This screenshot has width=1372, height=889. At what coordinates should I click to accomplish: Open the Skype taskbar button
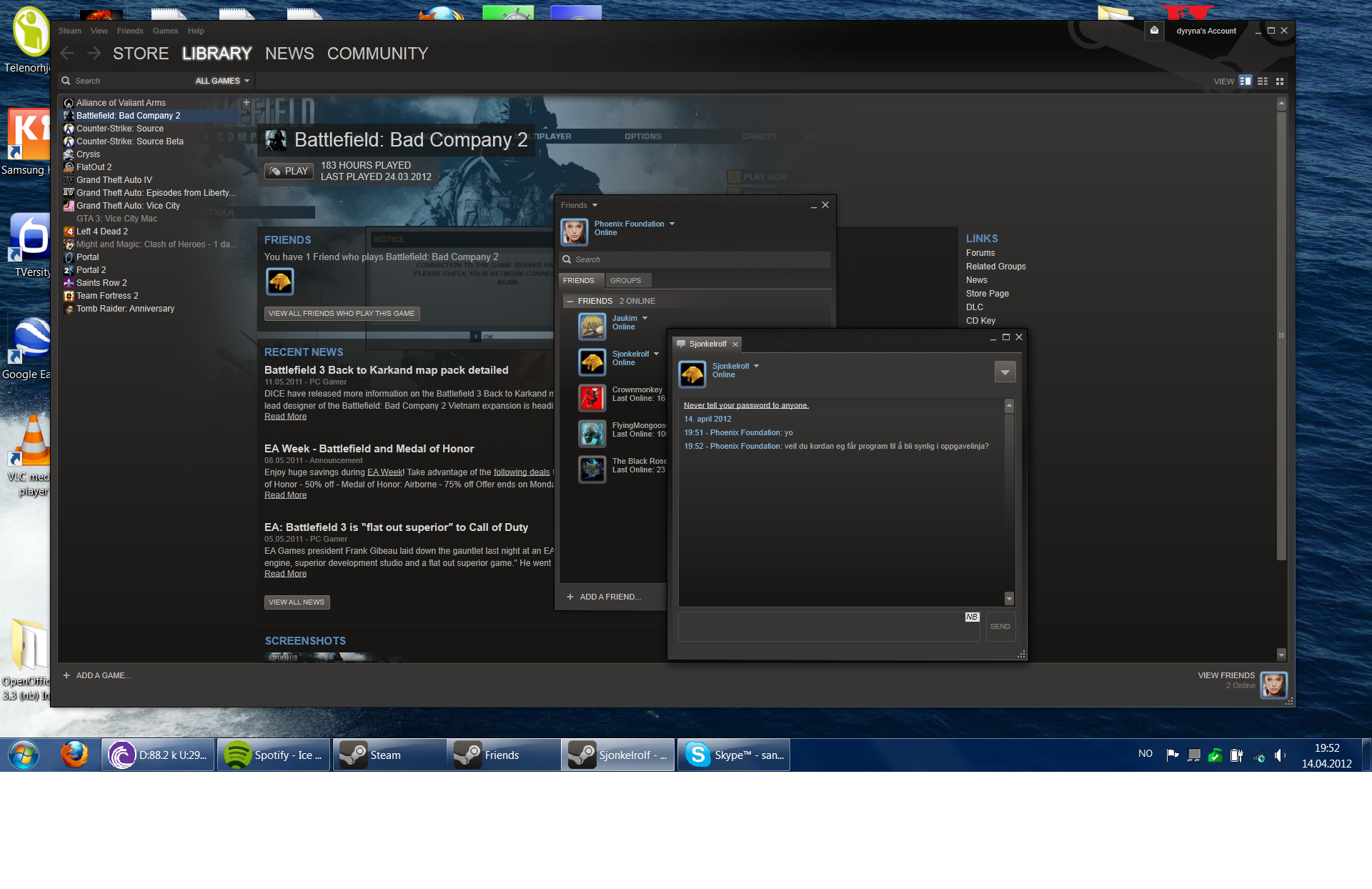point(734,755)
